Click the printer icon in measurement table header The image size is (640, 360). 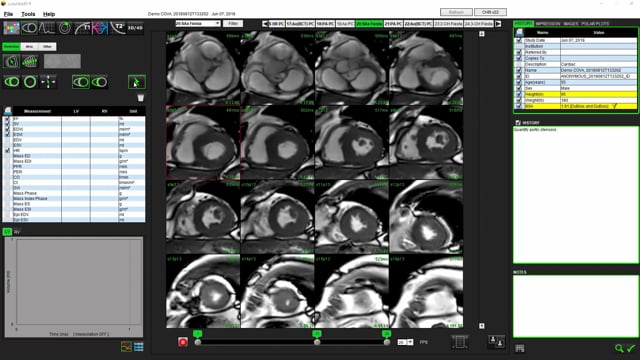7,111
